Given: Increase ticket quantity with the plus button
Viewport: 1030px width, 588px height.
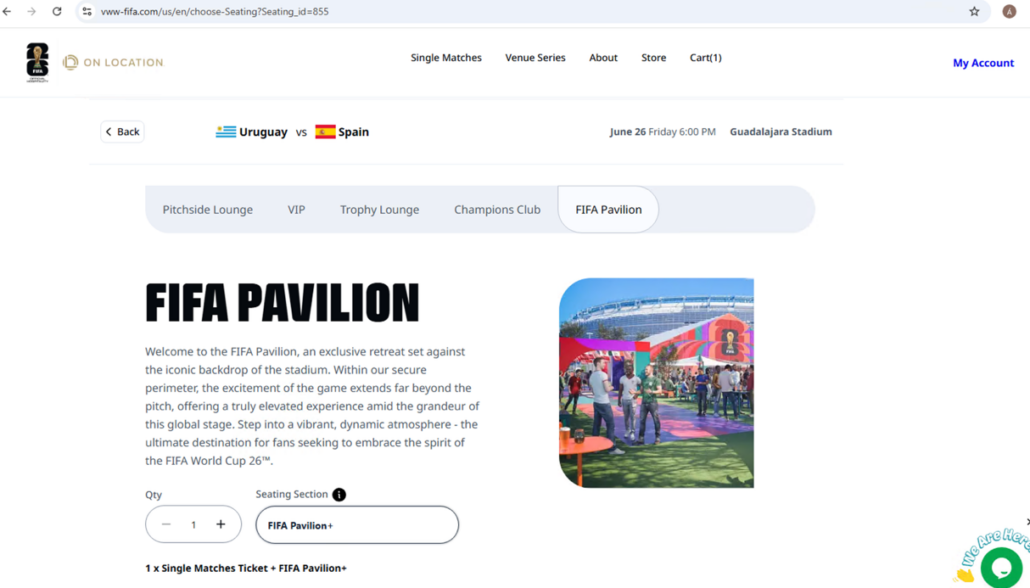Looking at the screenshot, I should [x=221, y=524].
